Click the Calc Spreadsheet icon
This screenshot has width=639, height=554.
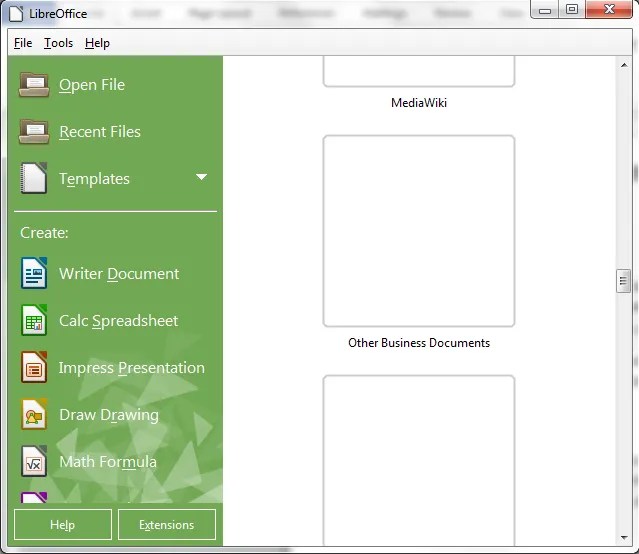pyautogui.click(x=34, y=320)
